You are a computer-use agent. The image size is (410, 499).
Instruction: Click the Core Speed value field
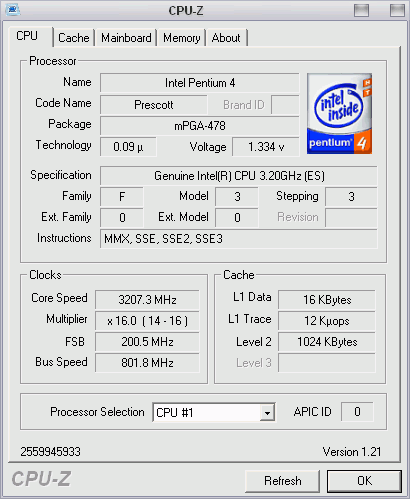point(147,300)
